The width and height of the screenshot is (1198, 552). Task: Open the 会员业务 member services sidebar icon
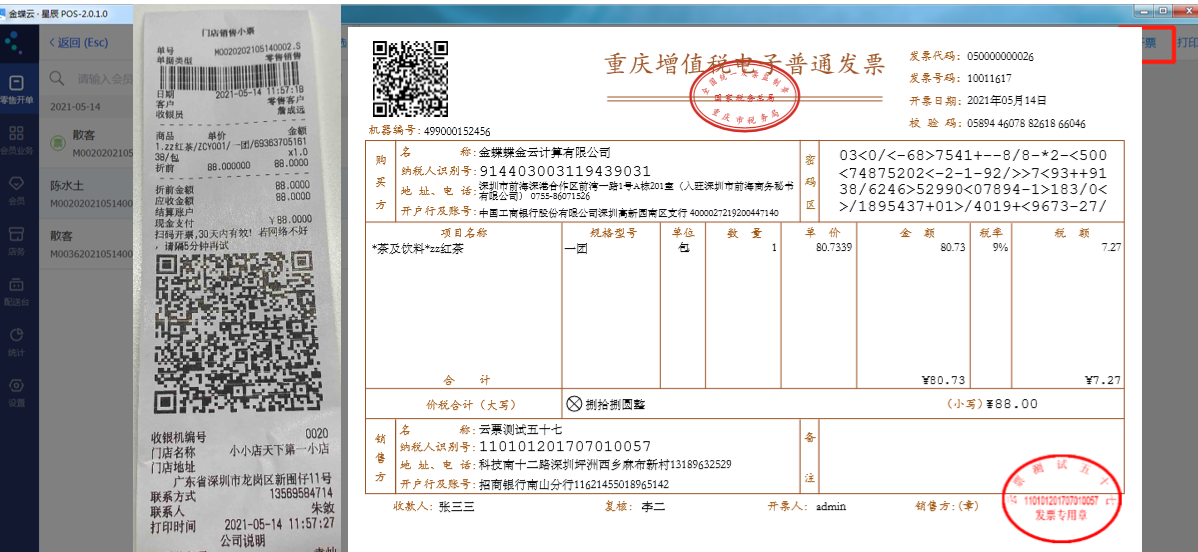[x=17, y=139]
